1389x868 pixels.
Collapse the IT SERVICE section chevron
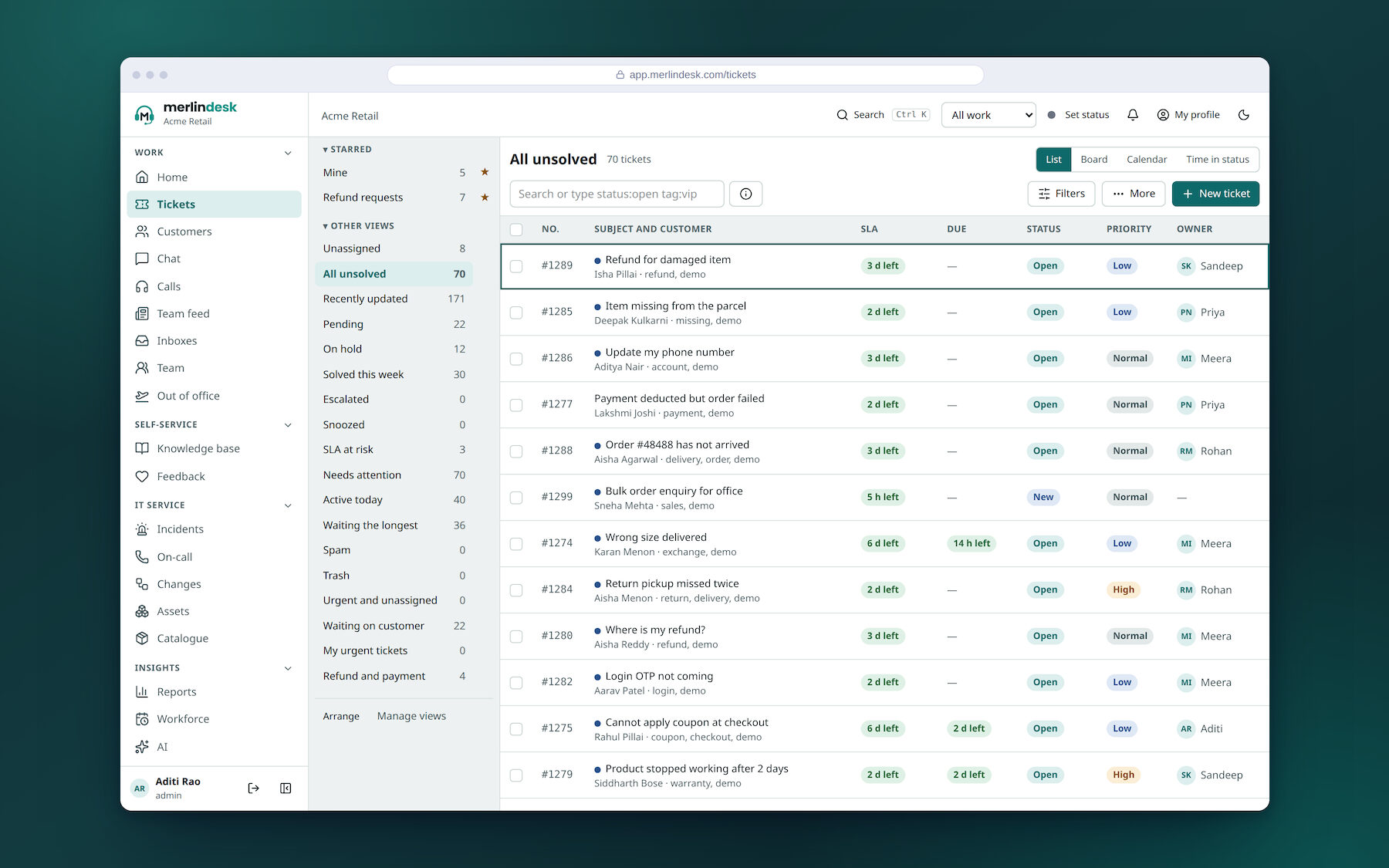(x=288, y=505)
